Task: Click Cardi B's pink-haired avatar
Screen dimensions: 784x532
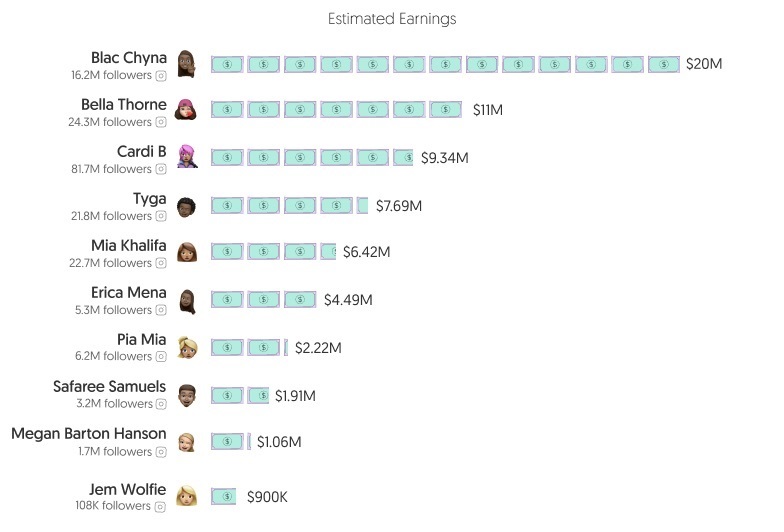Action: click(187, 156)
